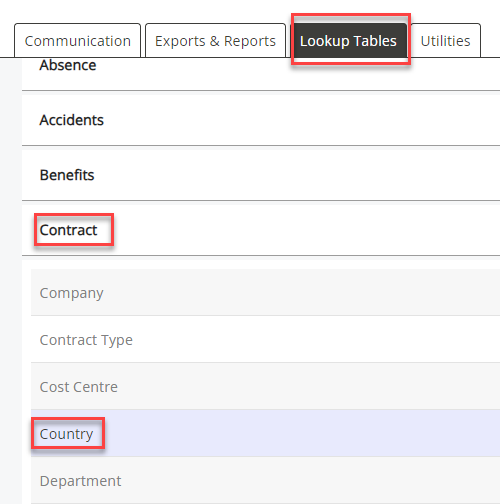This screenshot has width=500, height=504.
Task: Select the Cost Centre row
Action: (265, 386)
